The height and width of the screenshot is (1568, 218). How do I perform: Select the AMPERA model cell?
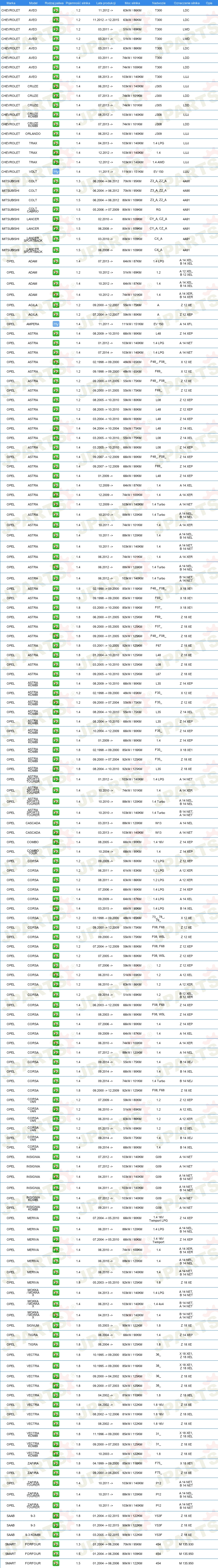[x=33, y=324]
